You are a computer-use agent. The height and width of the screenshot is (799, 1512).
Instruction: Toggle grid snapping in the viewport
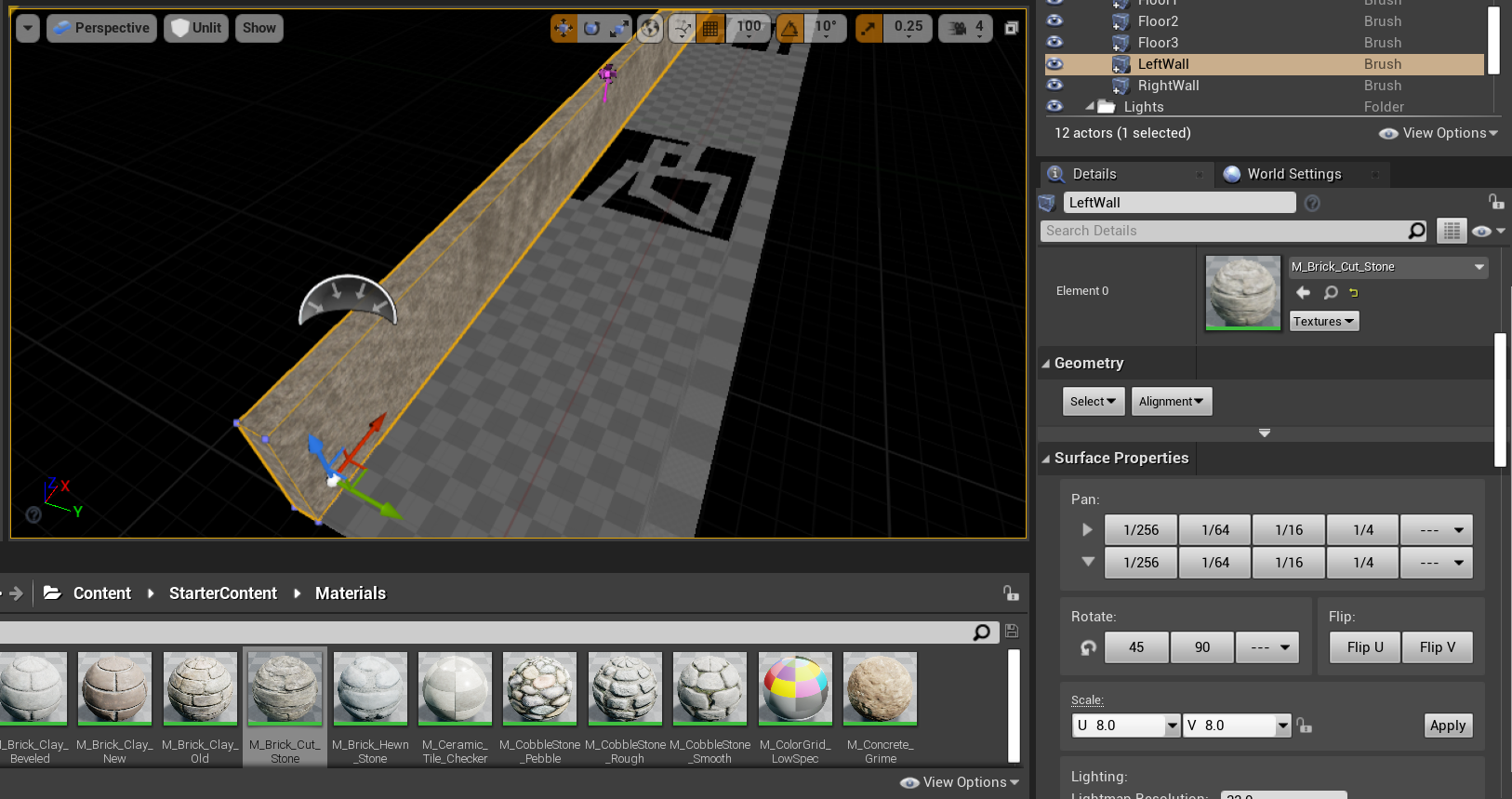(710, 28)
